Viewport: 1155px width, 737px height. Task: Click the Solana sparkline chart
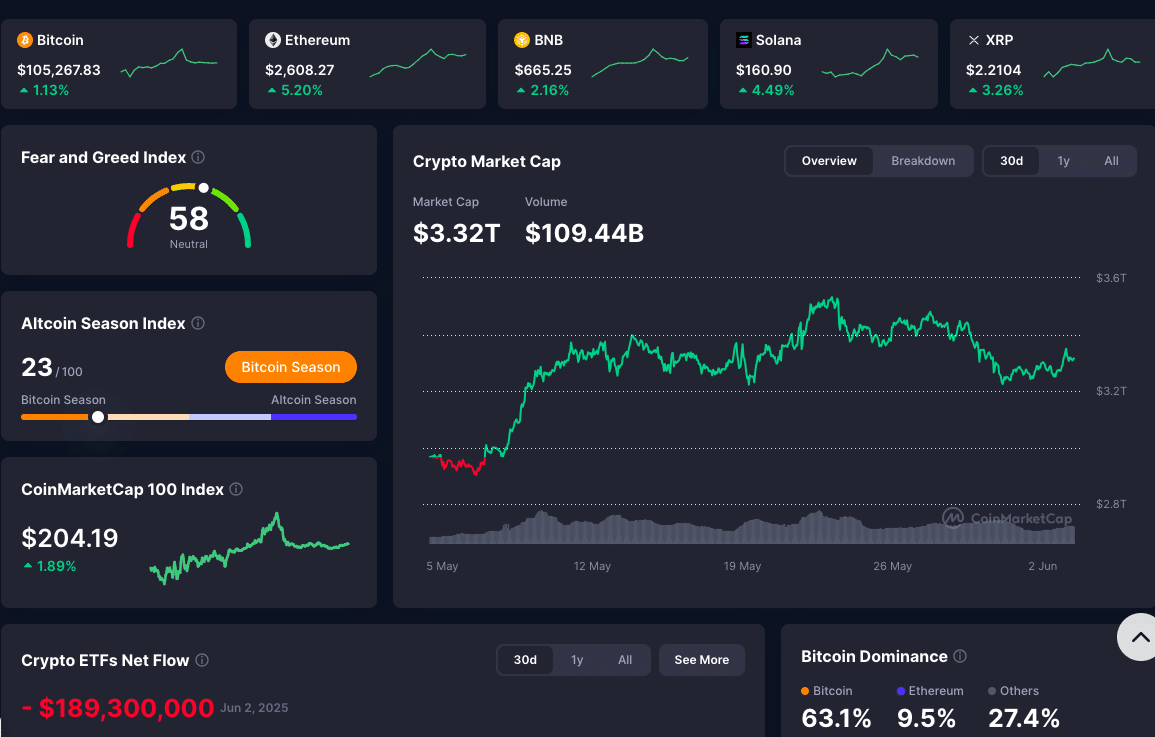[870, 63]
